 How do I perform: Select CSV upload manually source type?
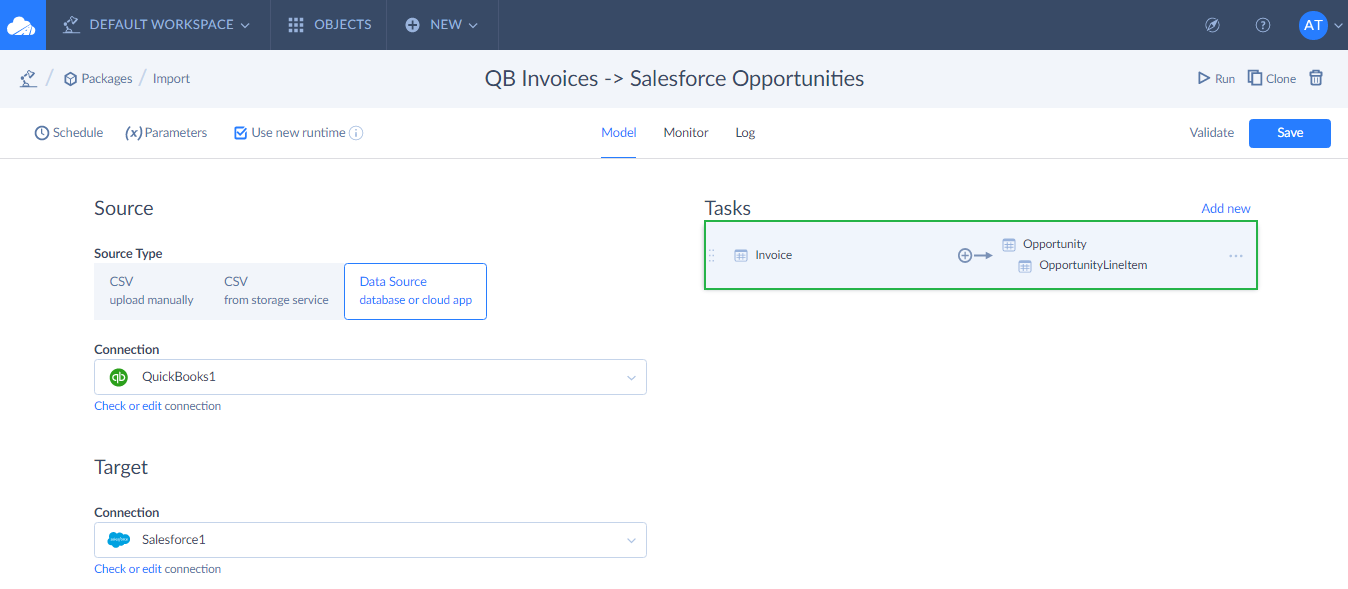(x=151, y=291)
